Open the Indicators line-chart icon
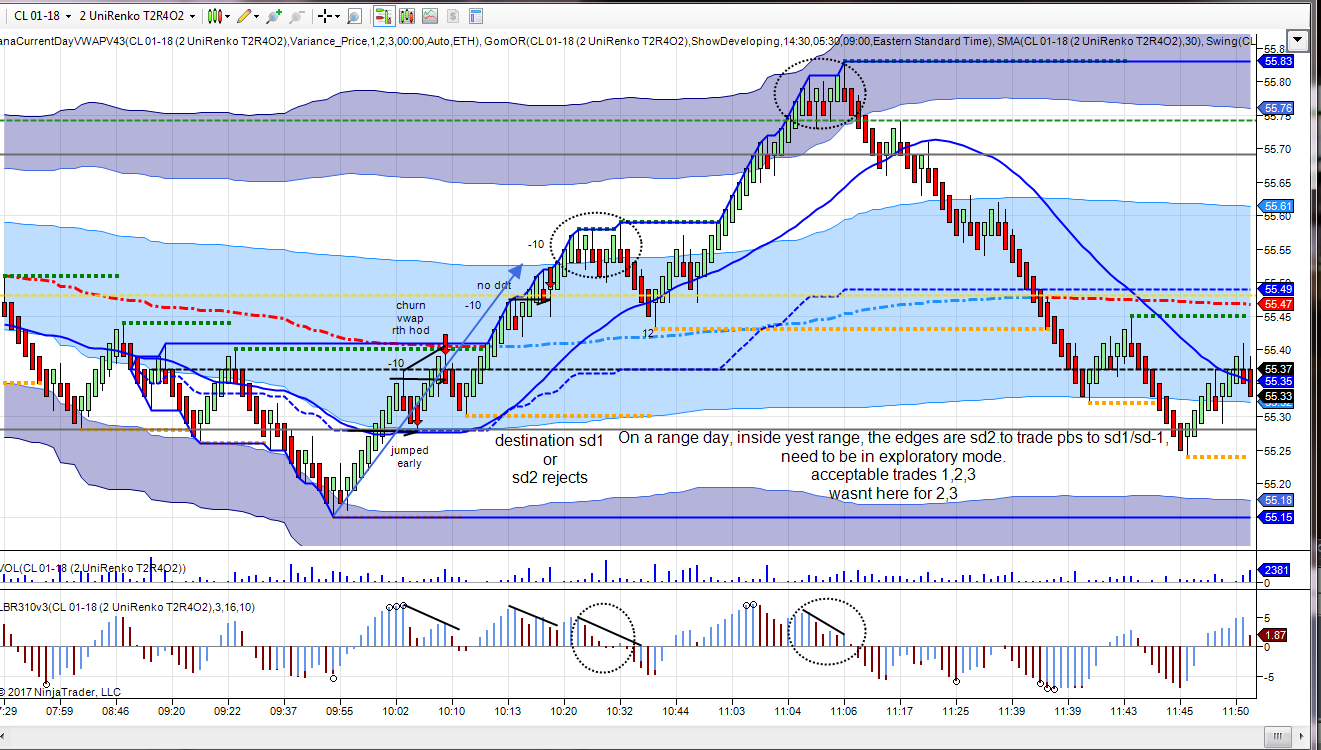 (429, 16)
